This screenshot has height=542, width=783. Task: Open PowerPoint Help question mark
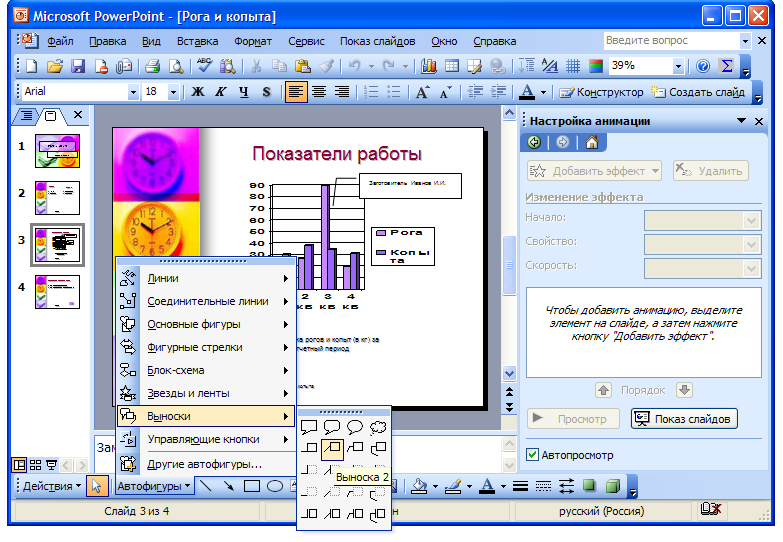pyautogui.click(x=703, y=66)
